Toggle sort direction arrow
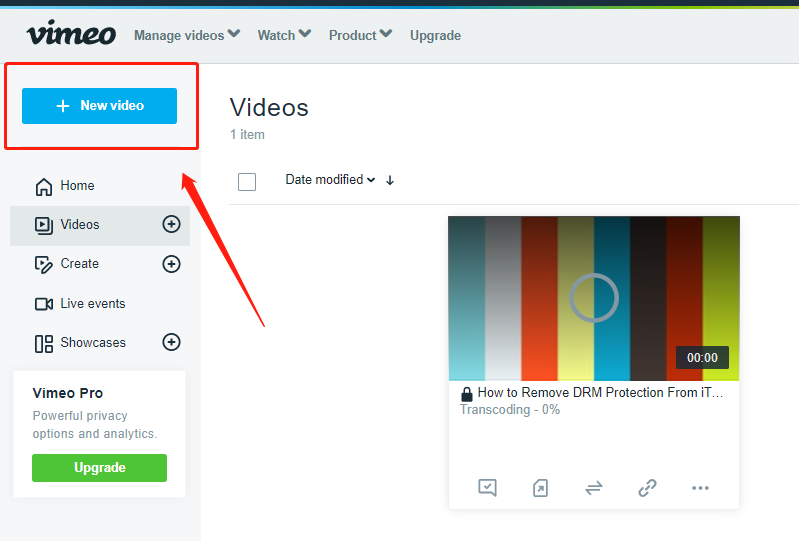 (x=390, y=180)
